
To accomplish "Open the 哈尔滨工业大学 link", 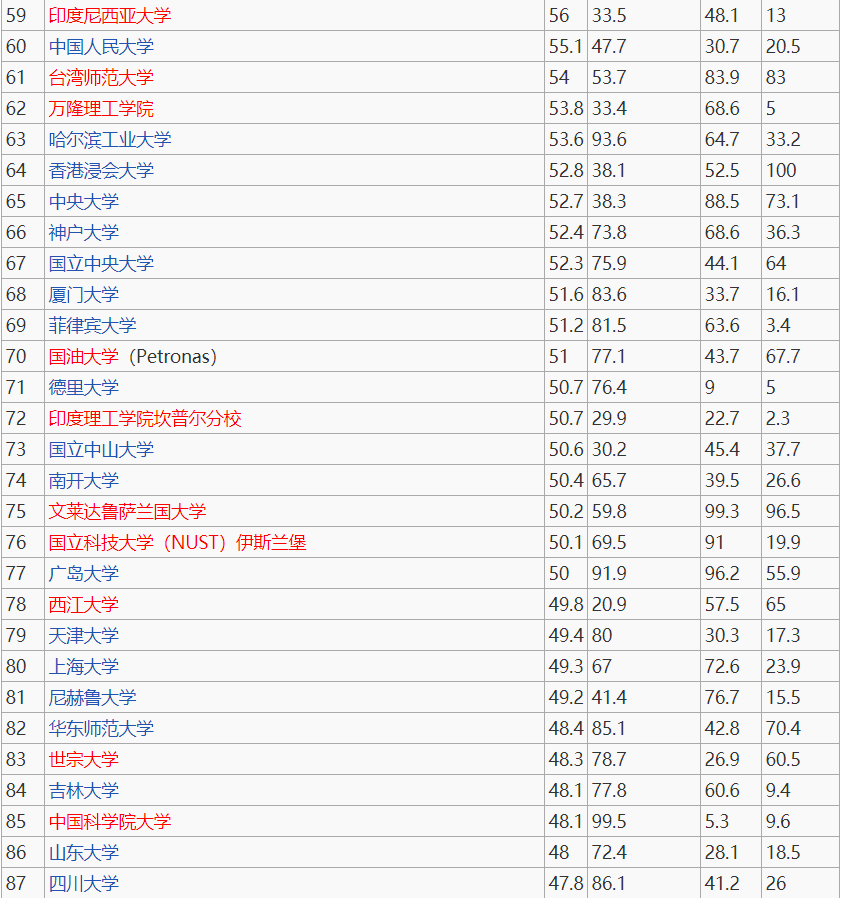I will [x=106, y=139].
